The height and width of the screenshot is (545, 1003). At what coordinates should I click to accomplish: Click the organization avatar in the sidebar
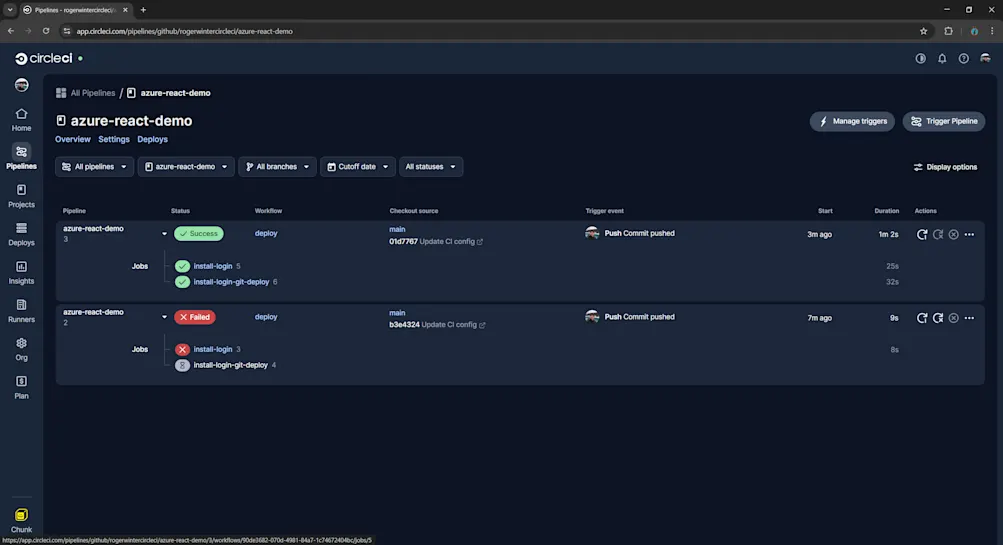pyautogui.click(x=21, y=85)
